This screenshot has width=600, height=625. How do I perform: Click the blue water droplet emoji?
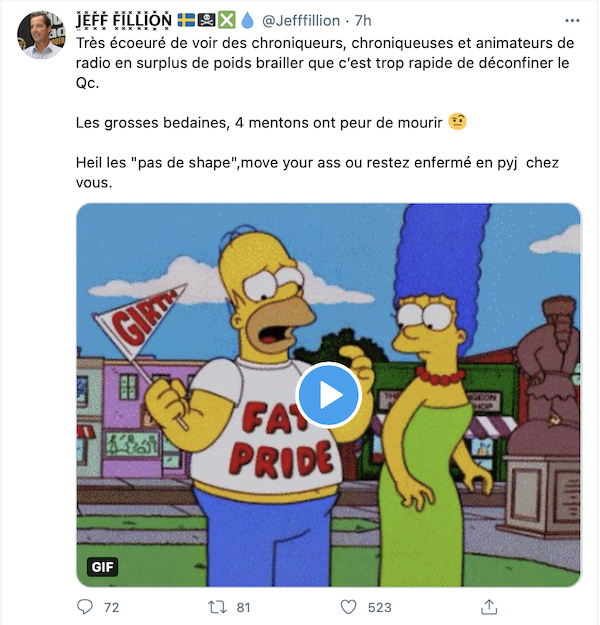(x=248, y=20)
